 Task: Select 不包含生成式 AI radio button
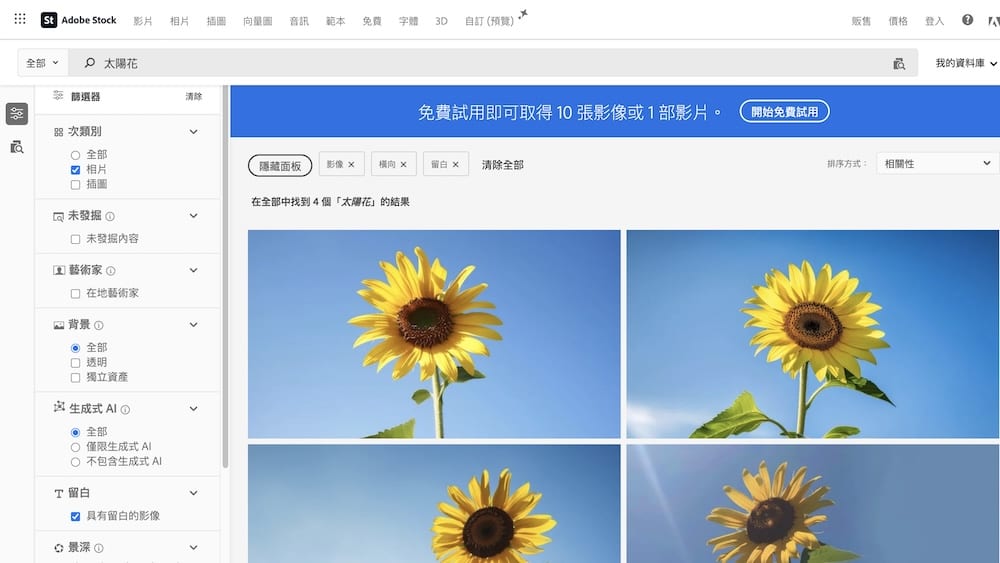coord(75,462)
